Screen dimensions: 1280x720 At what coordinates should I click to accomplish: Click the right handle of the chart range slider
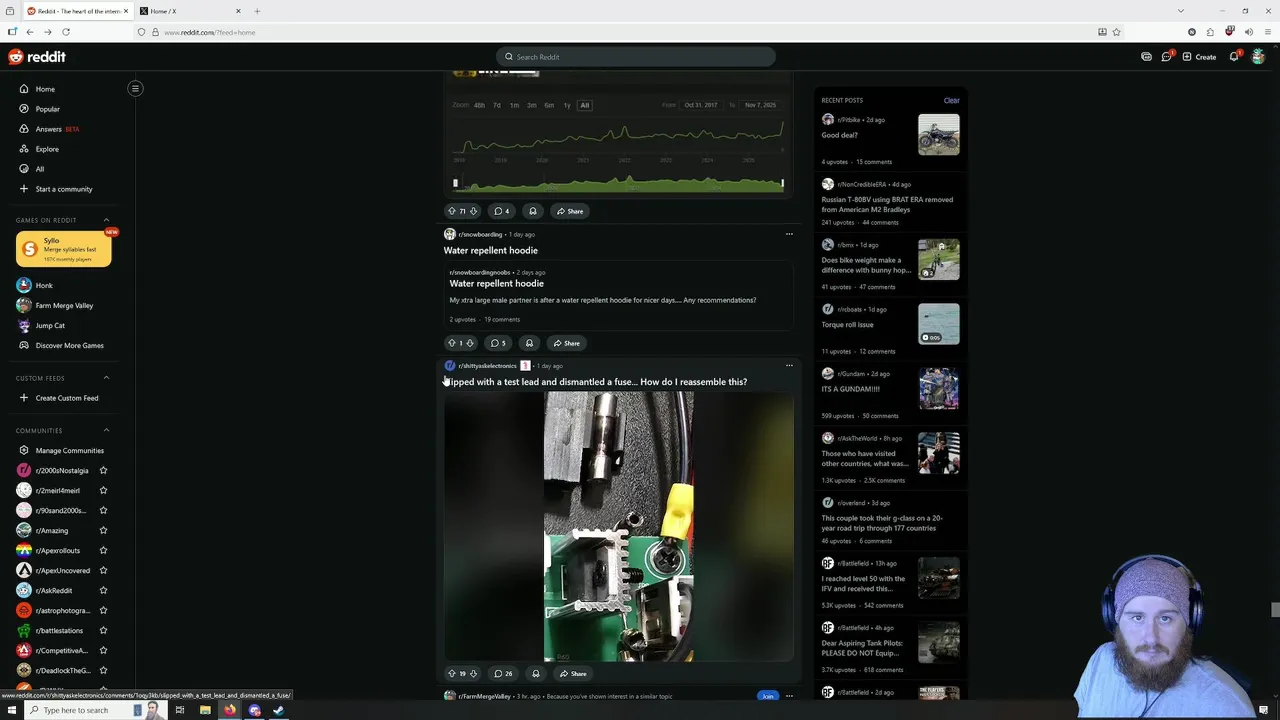(782, 183)
